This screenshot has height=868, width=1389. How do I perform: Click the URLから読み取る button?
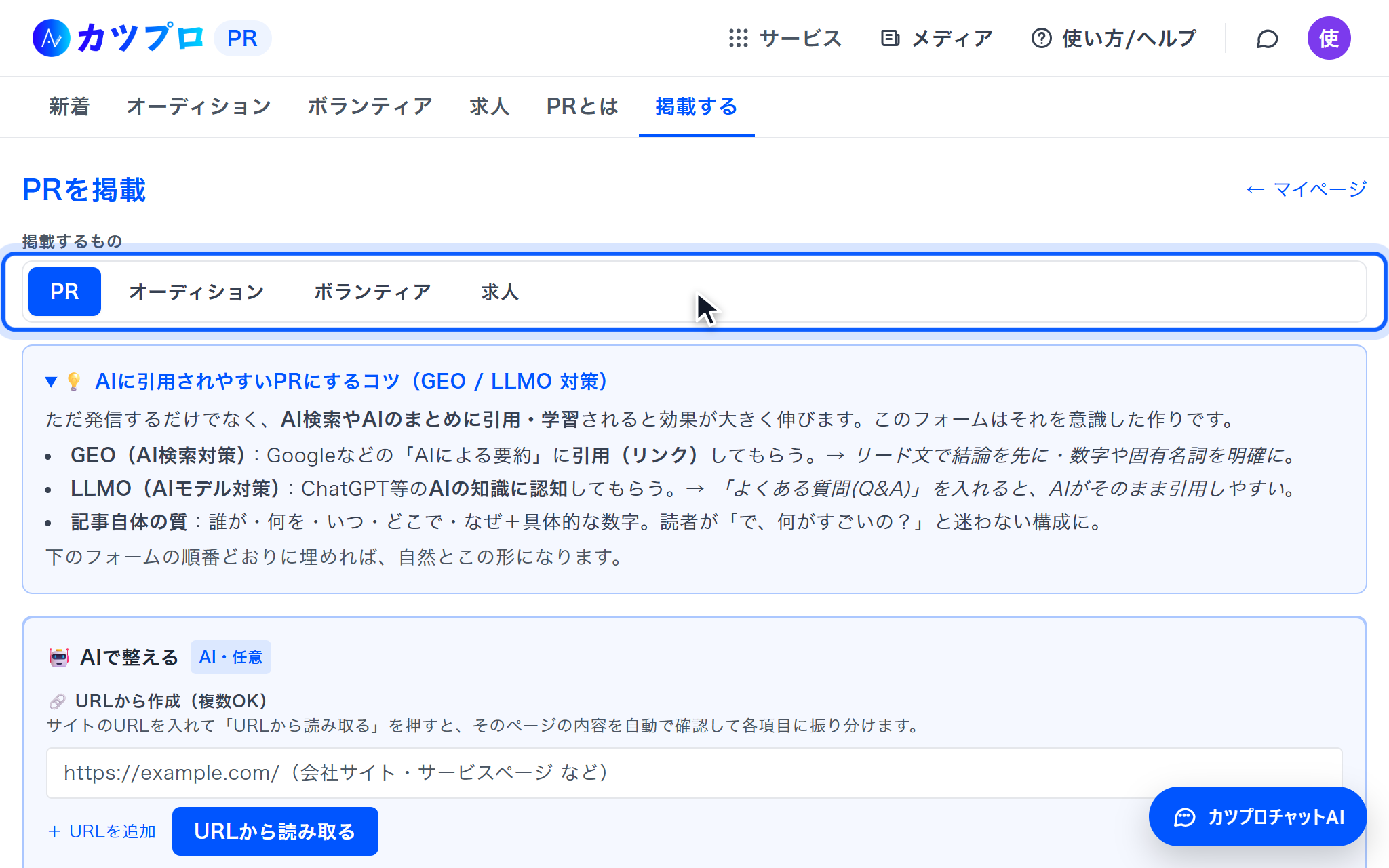coord(275,831)
